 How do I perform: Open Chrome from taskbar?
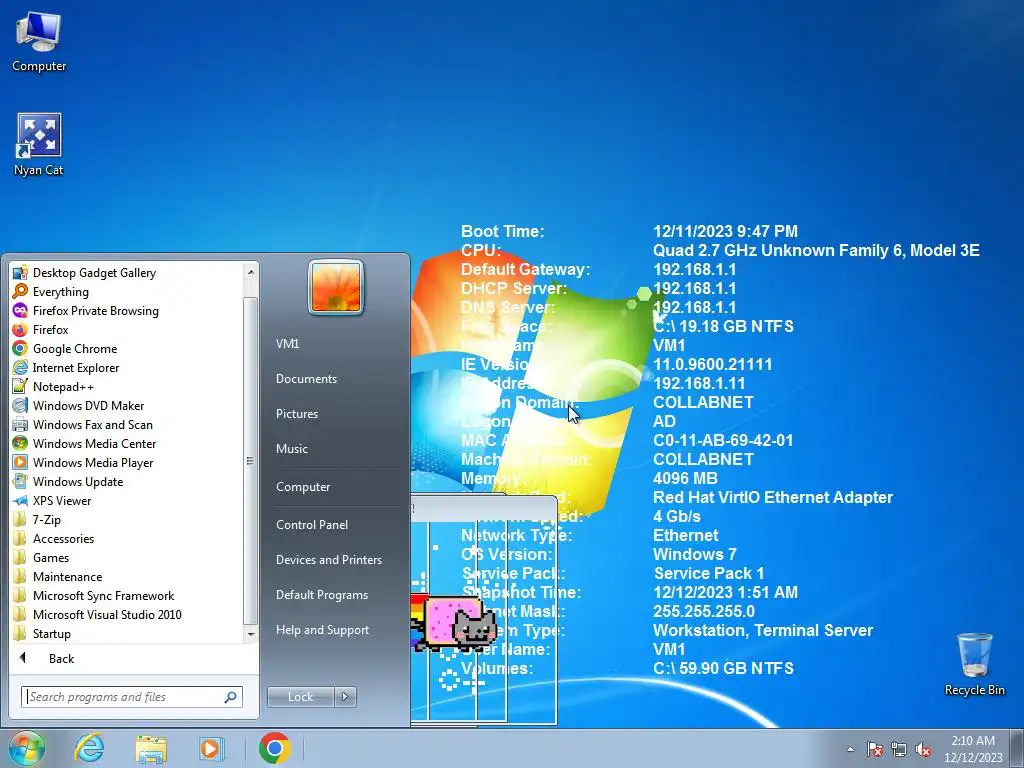point(274,748)
